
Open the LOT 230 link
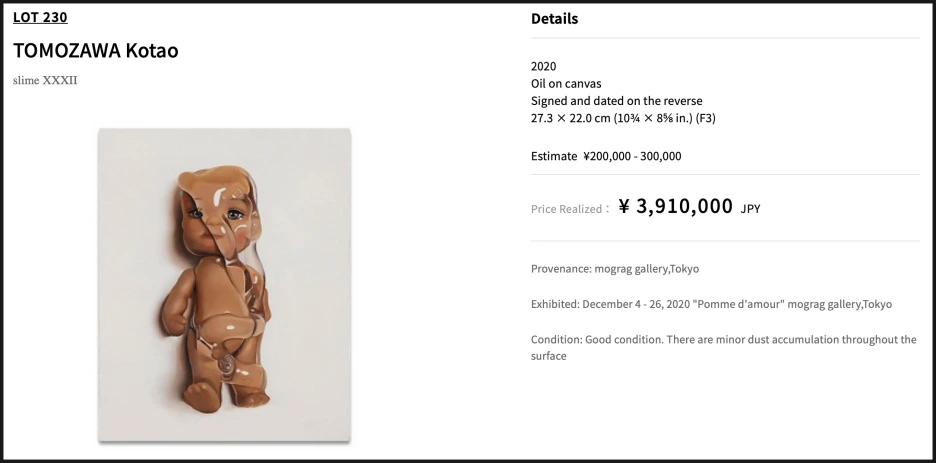coord(40,17)
